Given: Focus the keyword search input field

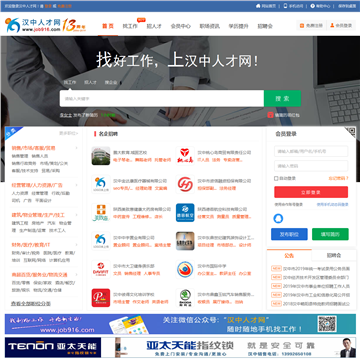Looking at the screenshot, I should (162, 98).
